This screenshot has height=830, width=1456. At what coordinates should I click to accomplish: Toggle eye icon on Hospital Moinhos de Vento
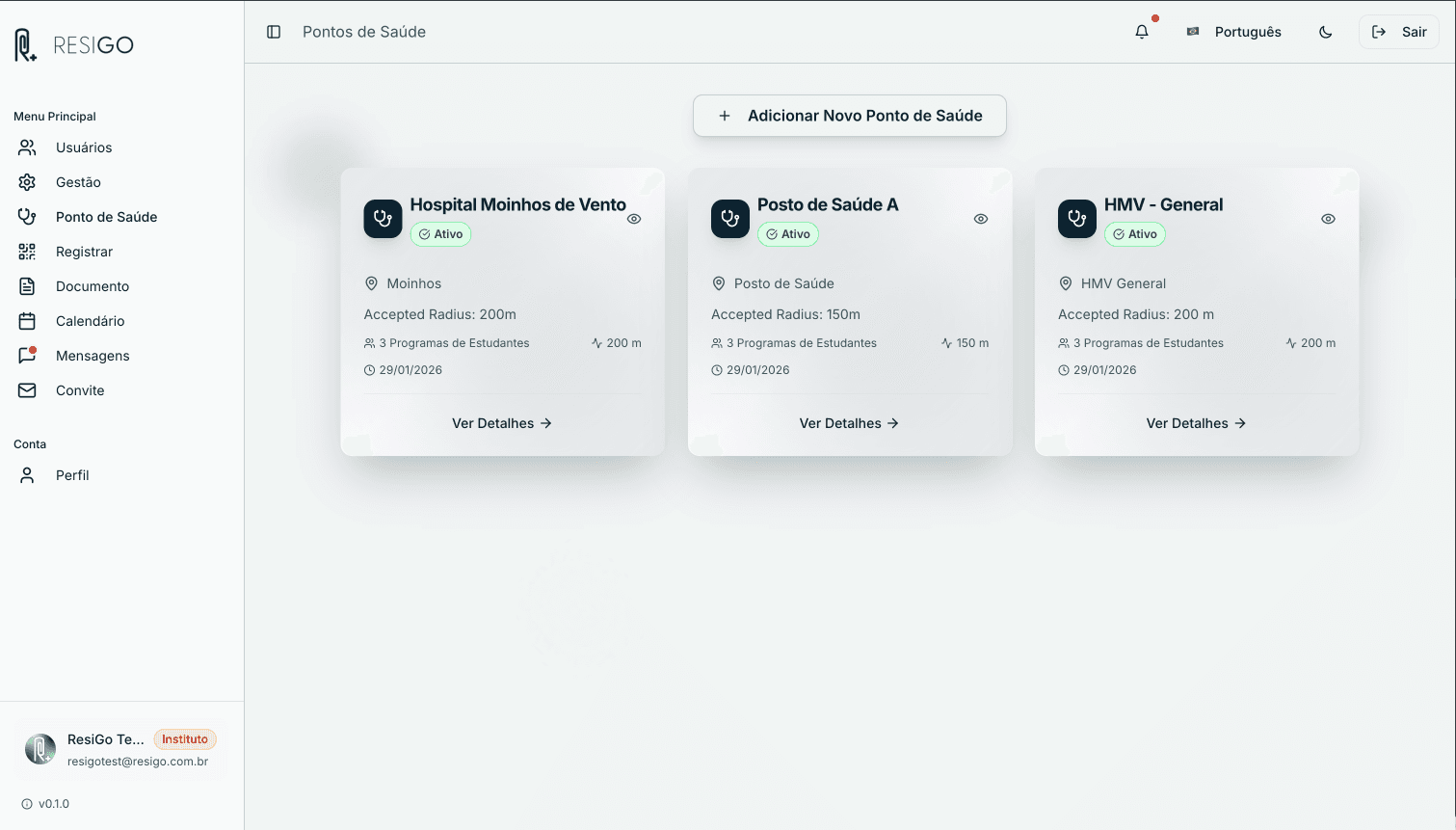(x=634, y=219)
